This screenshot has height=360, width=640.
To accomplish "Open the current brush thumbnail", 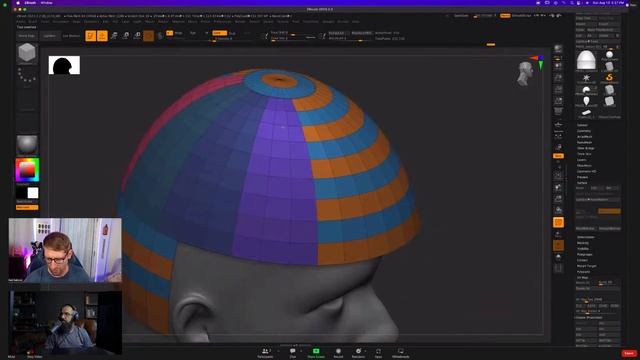I will (x=27, y=53).
